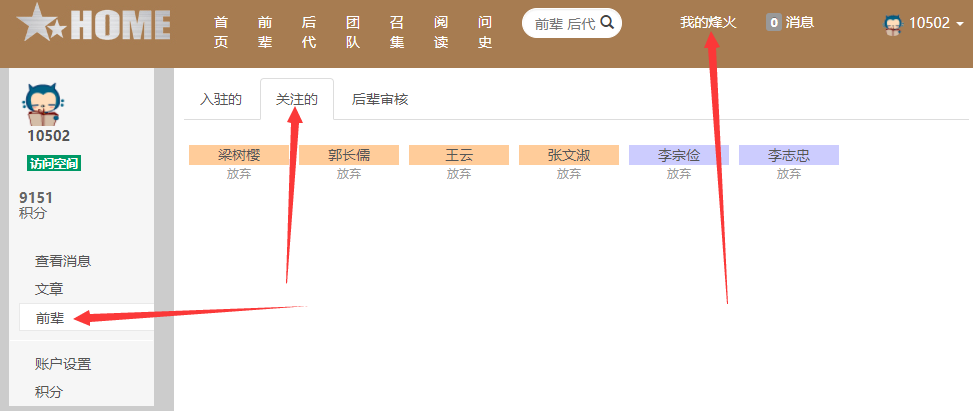The height and width of the screenshot is (411, 973).
Task: Focus the 前辈 后代 search box
Action: [x=562, y=24]
